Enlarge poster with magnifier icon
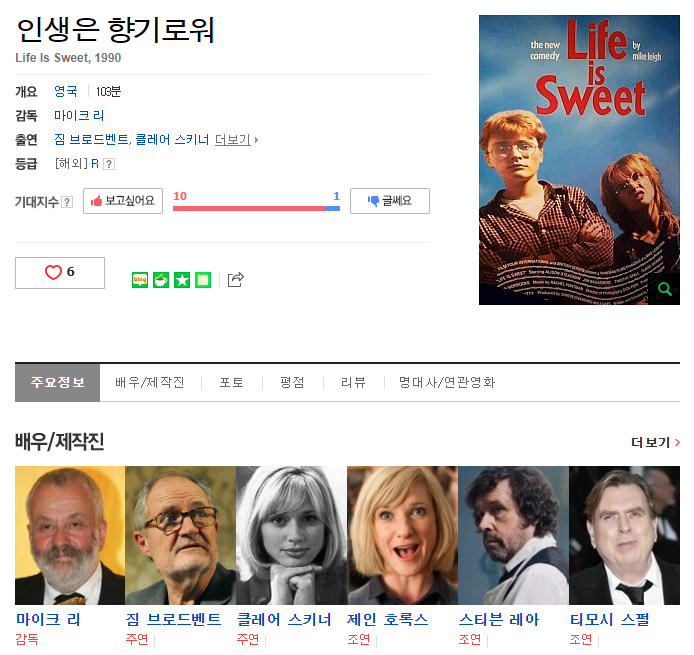Viewport: 694px width, 655px height. [x=665, y=289]
